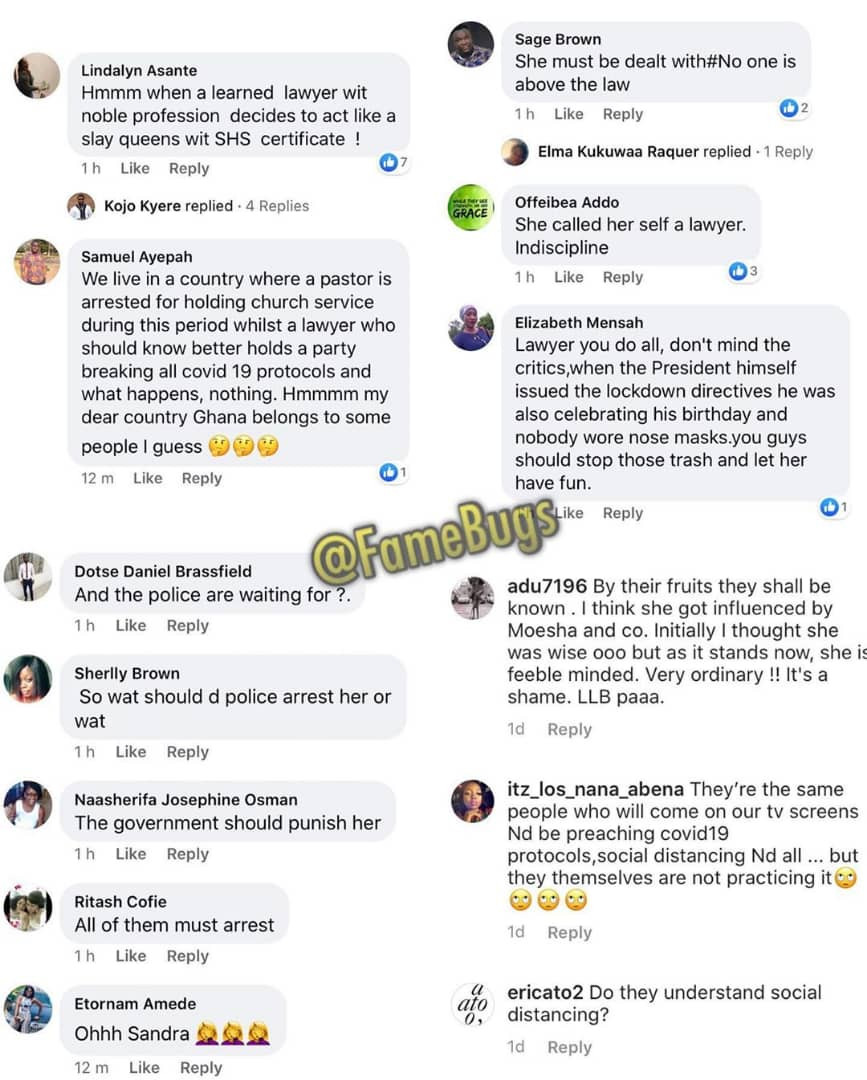Click ericato2's profile avatar
This screenshot has height=1080, width=867.
[x=472, y=1004]
